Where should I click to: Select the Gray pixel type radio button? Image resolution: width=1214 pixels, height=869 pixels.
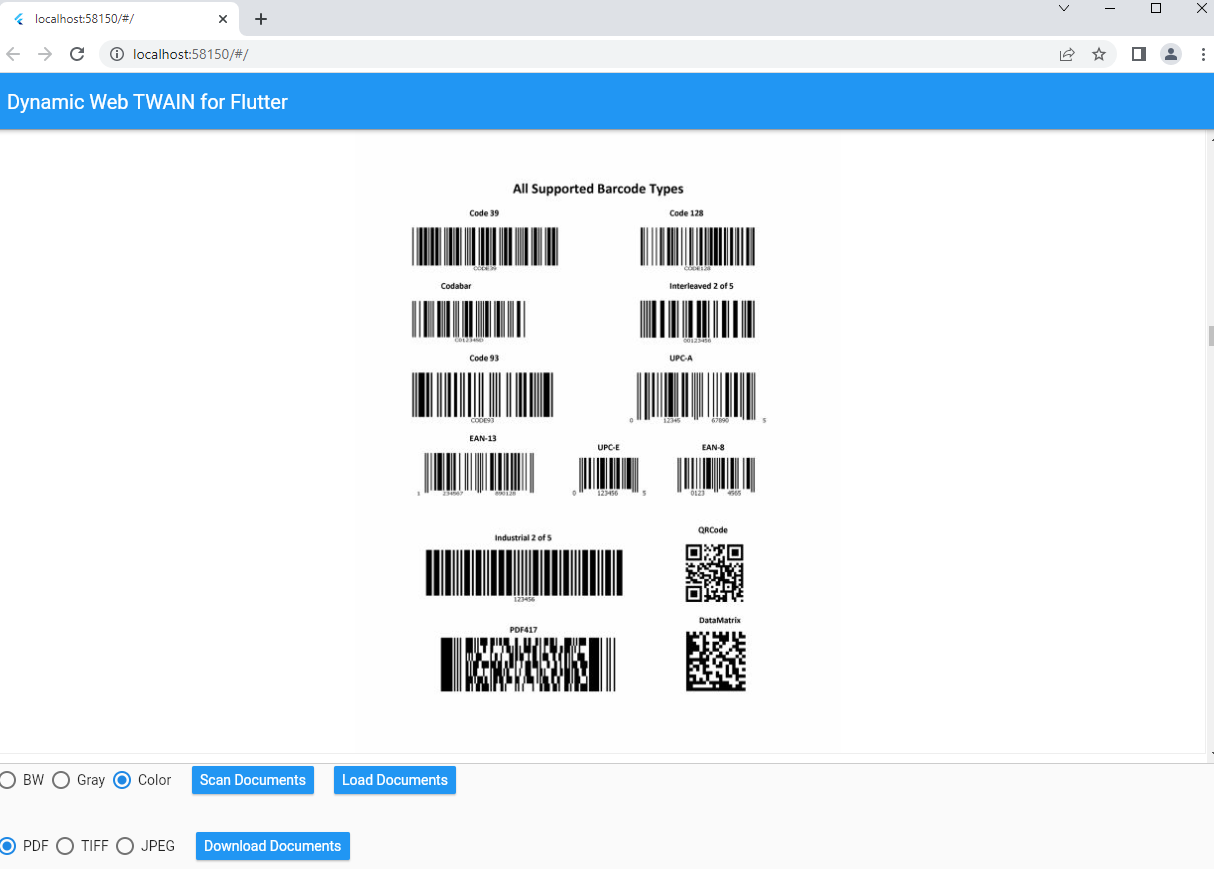[x=61, y=780]
